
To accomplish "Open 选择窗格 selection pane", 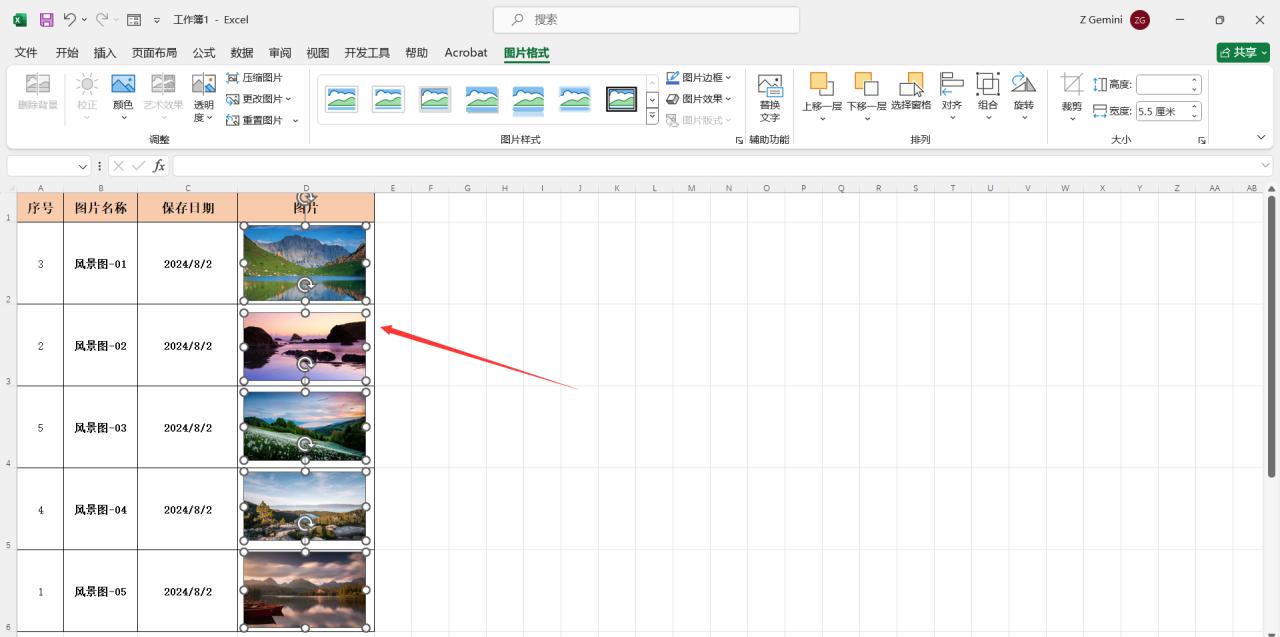I will (911, 91).
